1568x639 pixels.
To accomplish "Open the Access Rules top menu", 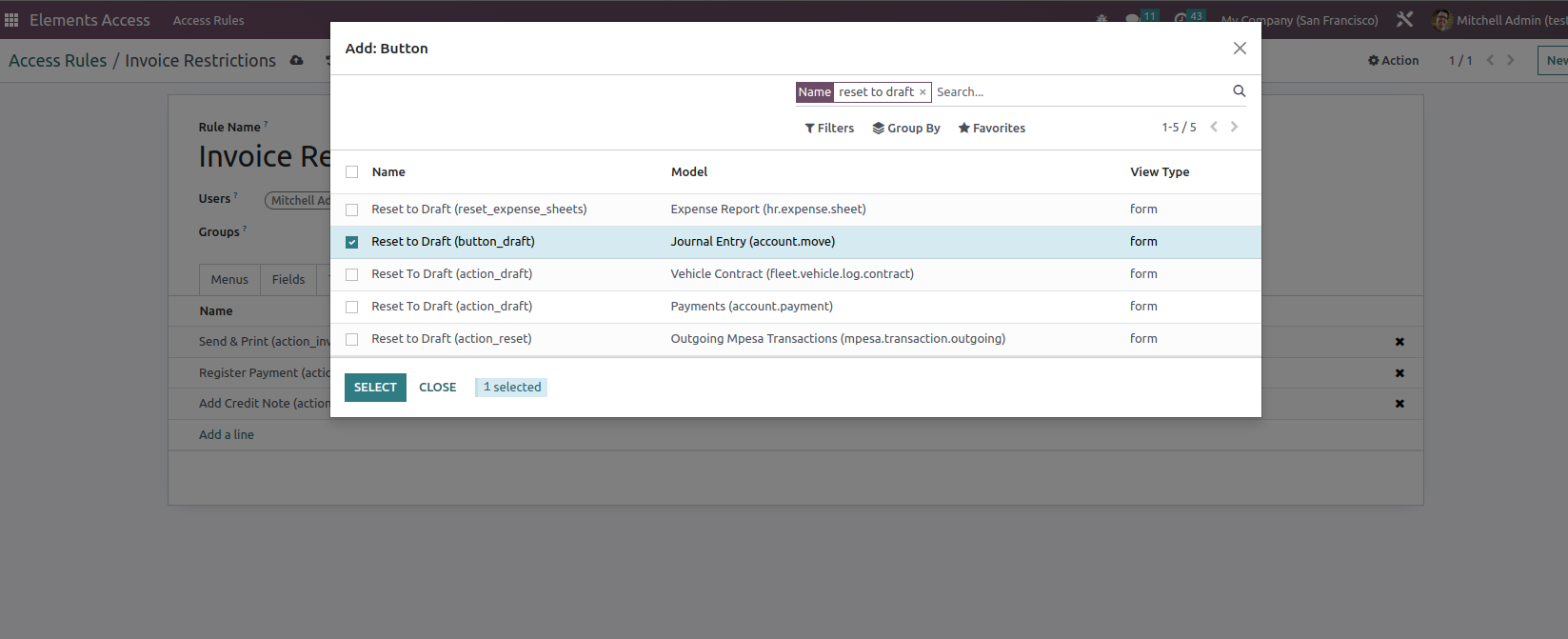I will pos(208,20).
